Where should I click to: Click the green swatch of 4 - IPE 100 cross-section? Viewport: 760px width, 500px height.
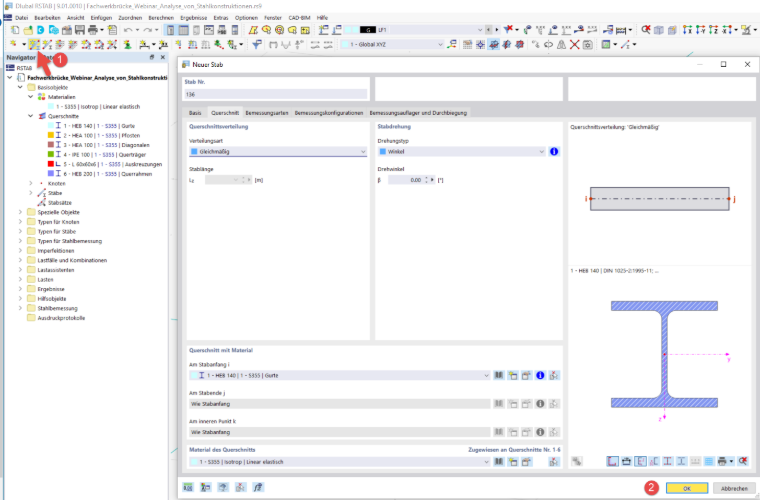(x=50, y=155)
